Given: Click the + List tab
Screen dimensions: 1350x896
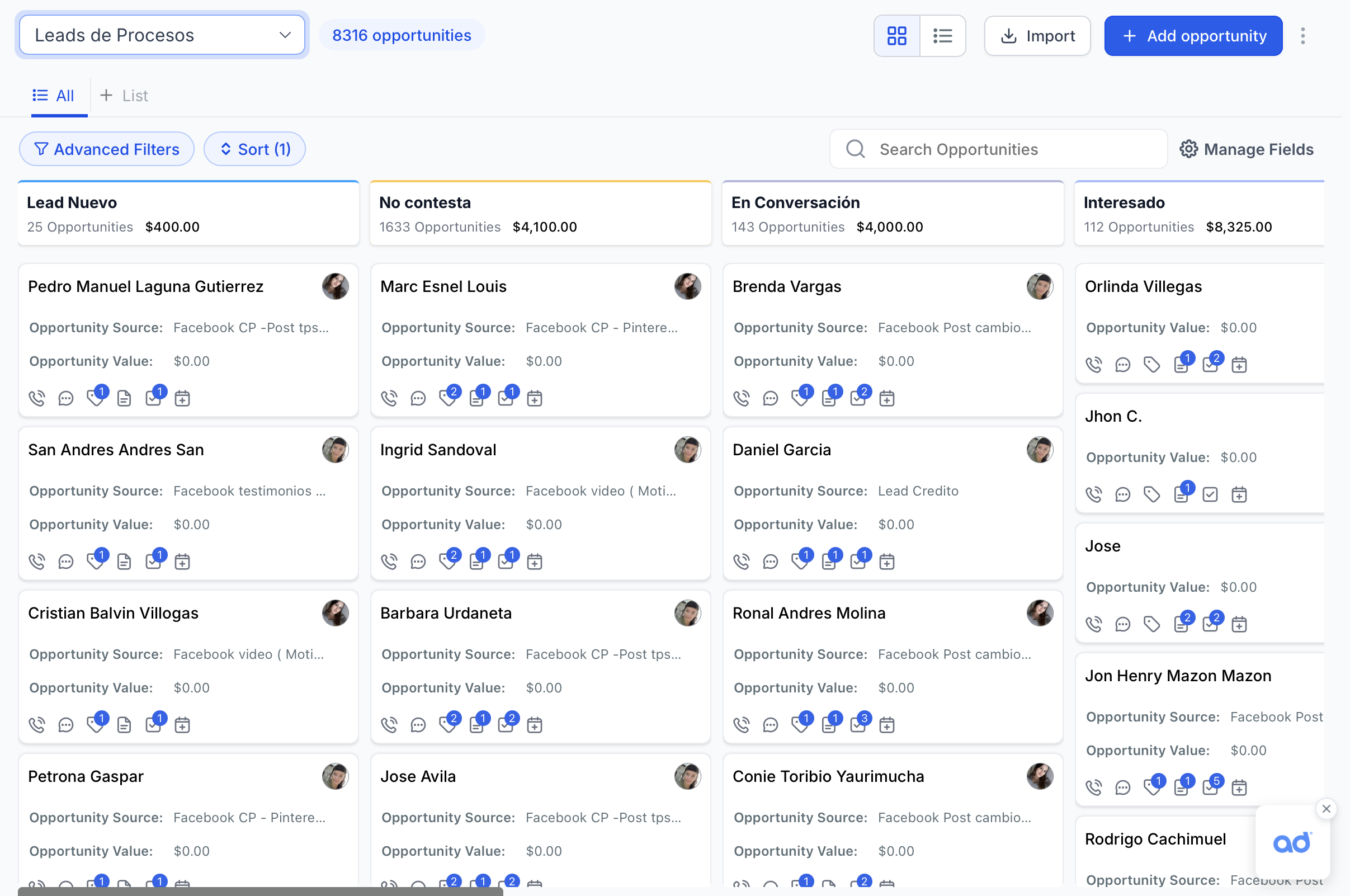Looking at the screenshot, I should [x=124, y=96].
